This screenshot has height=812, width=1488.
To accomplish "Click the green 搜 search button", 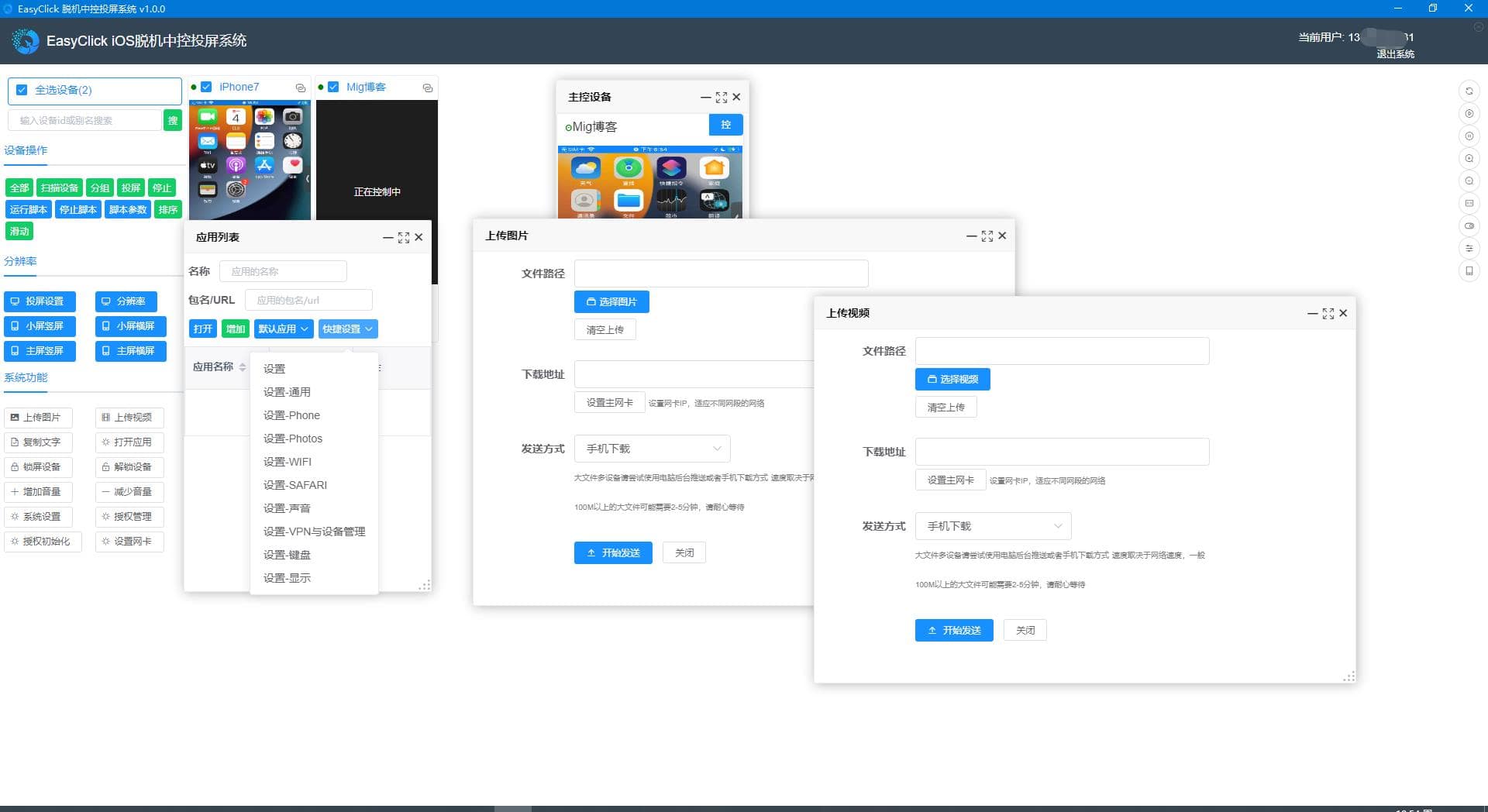I will (173, 120).
